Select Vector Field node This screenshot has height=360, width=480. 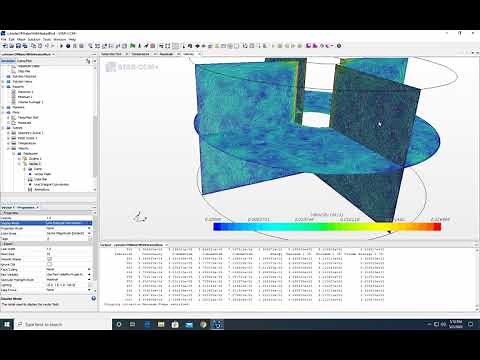(x=43, y=174)
